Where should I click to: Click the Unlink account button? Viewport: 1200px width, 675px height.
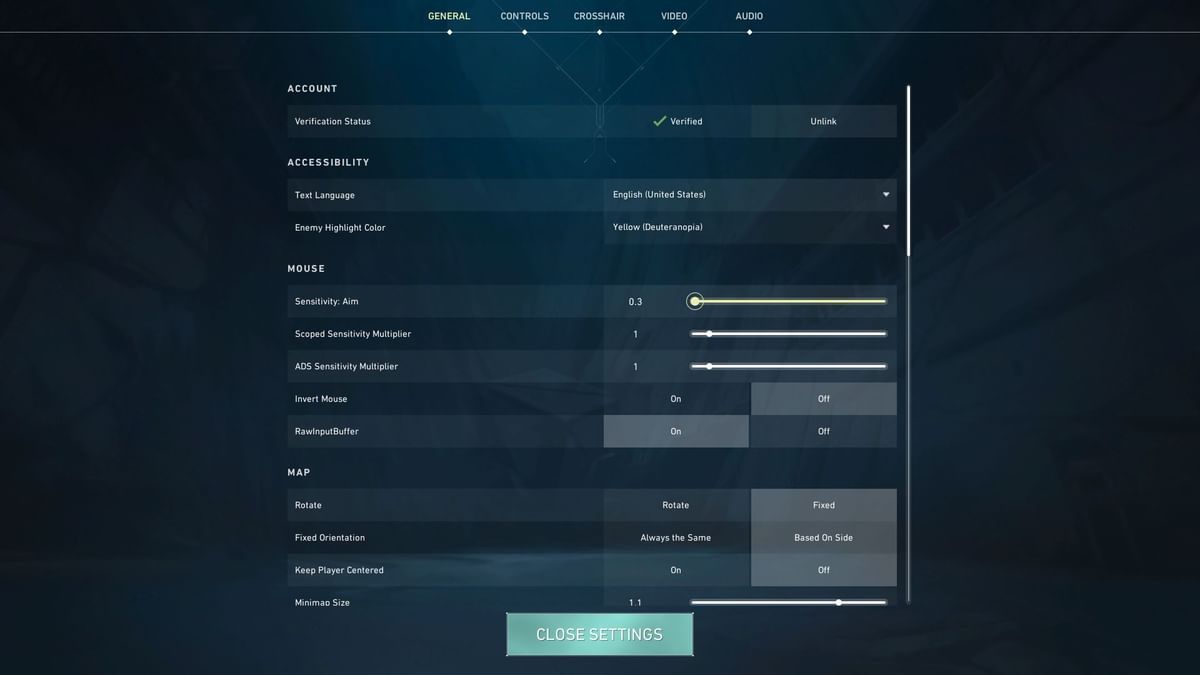(x=823, y=121)
